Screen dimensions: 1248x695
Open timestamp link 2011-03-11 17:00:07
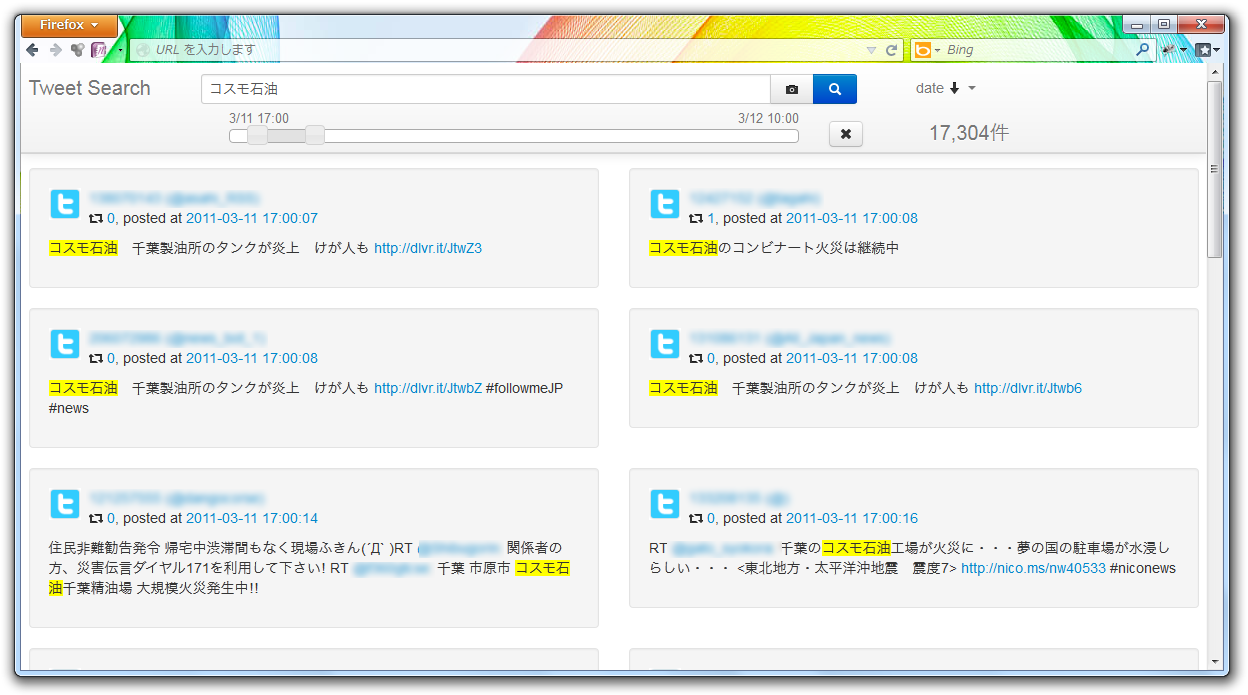(x=252, y=218)
